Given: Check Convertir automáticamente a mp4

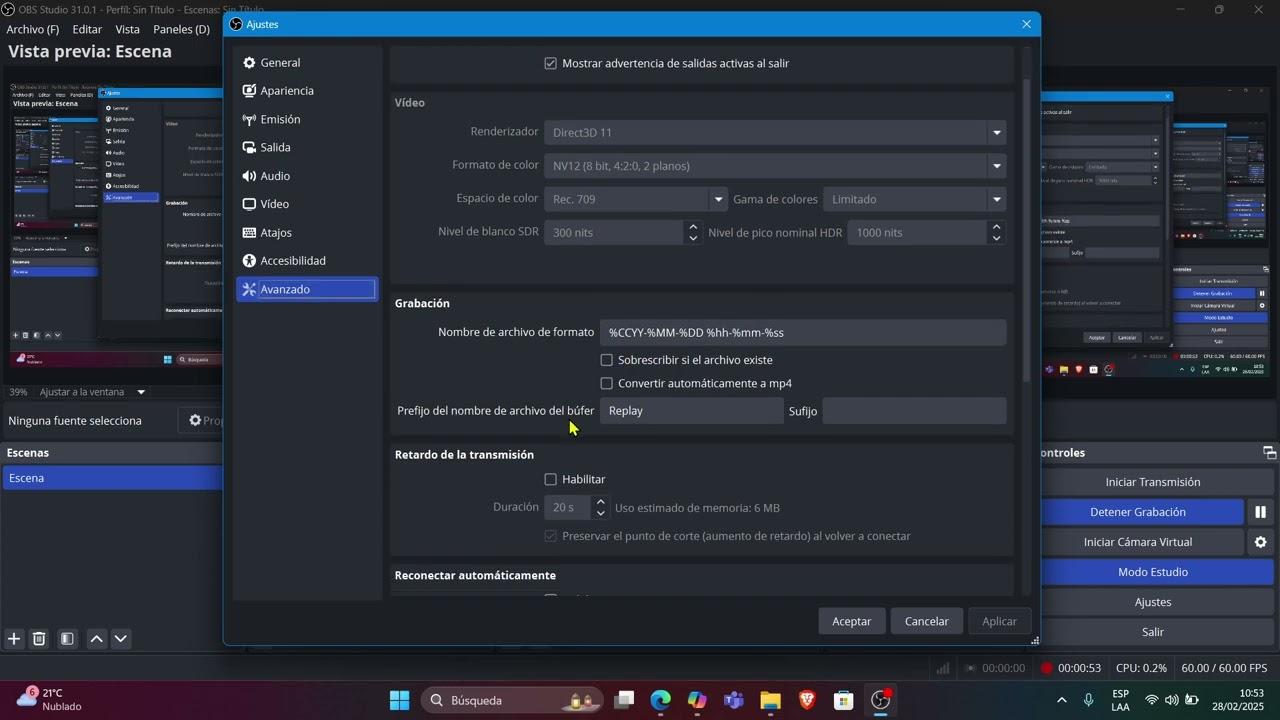Looking at the screenshot, I should 606,384.
